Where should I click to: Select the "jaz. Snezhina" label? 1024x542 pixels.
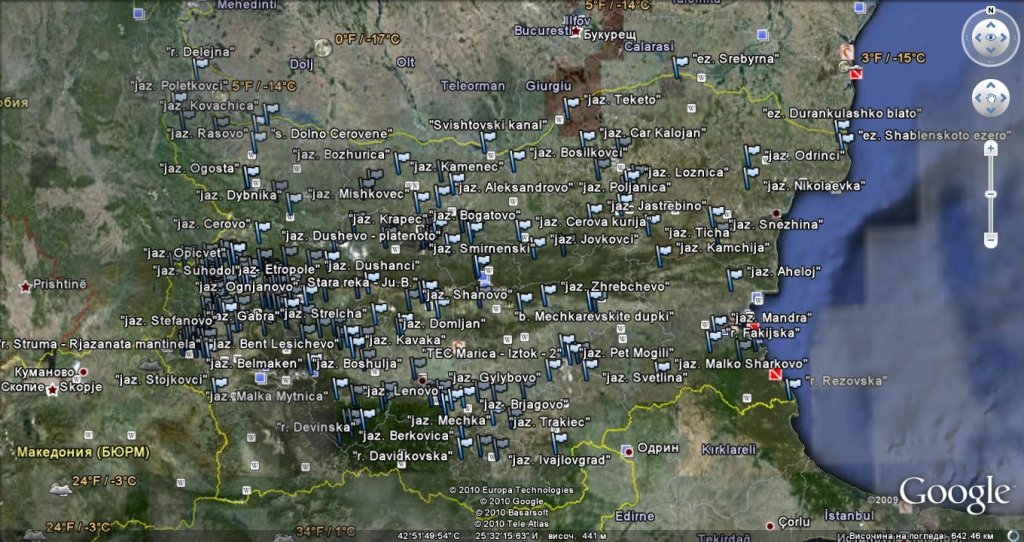(x=775, y=224)
